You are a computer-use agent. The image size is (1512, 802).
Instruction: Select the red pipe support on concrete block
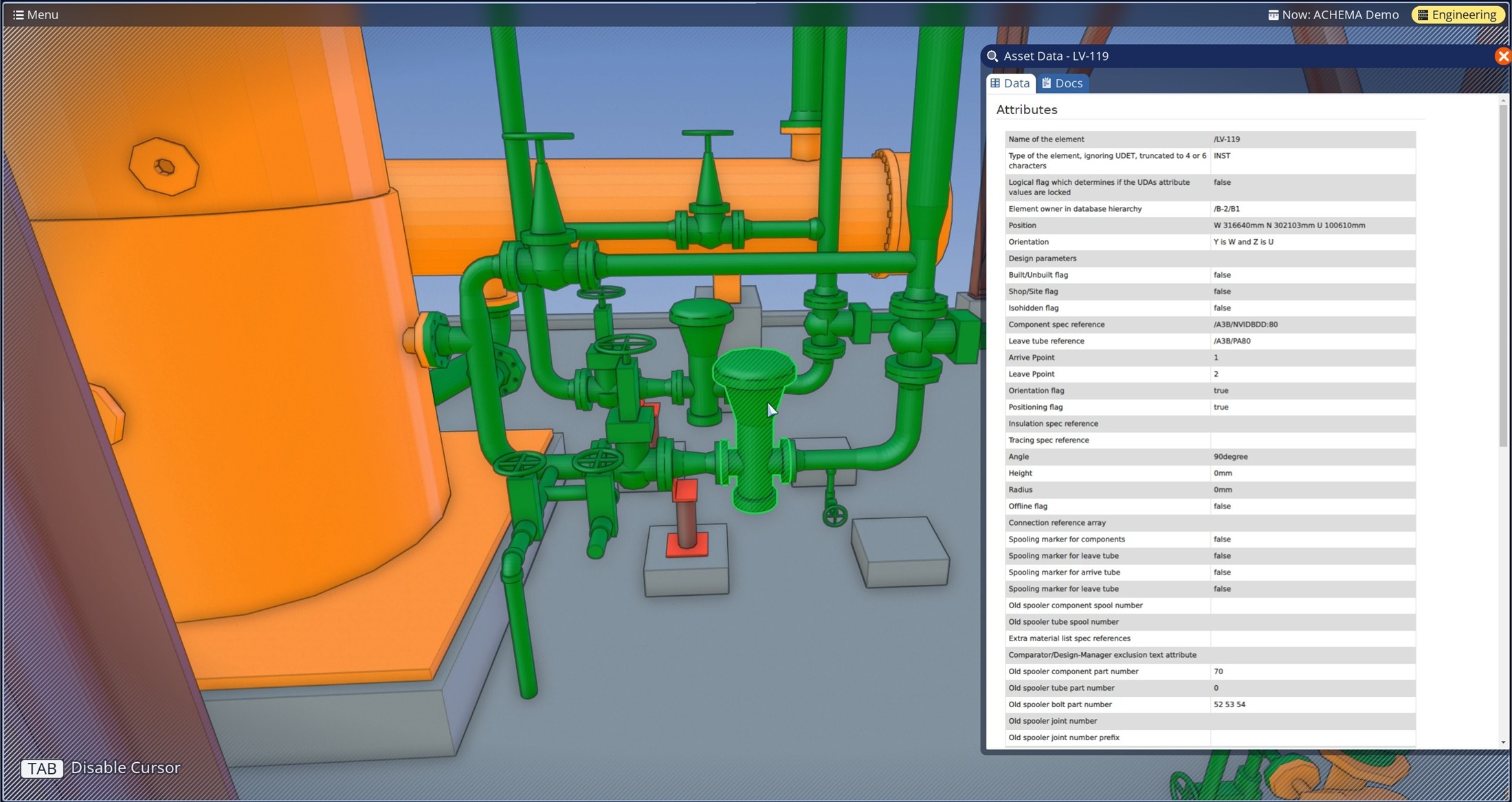tap(685, 519)
